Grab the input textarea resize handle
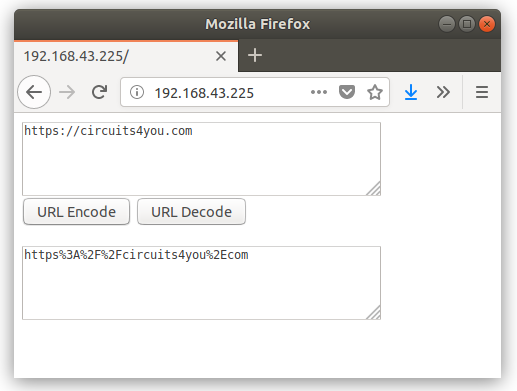The width and height of the screenshot is (517, 391). [374, 189]
